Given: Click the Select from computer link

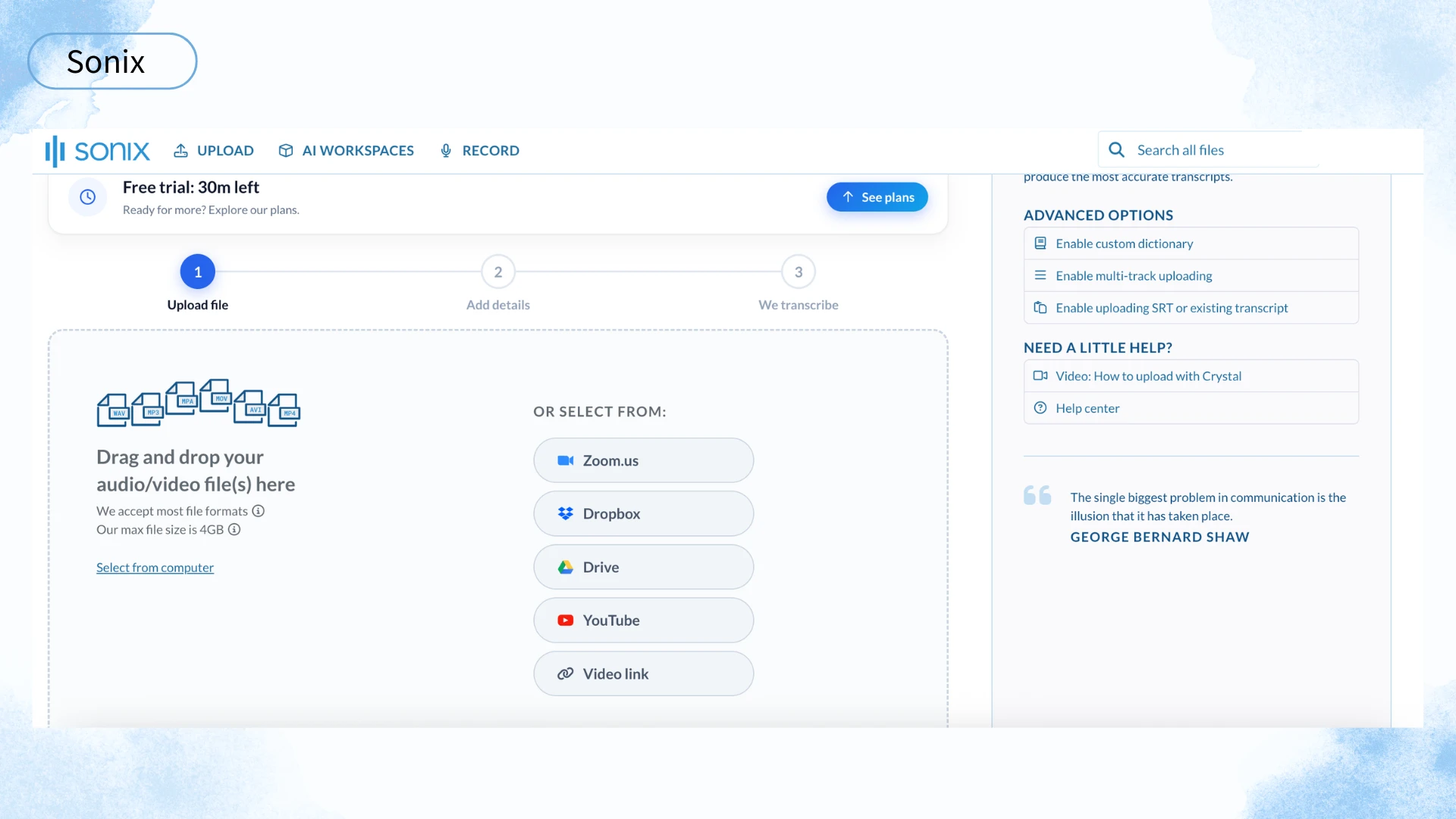Looking at the screenshot, I should 155,567.
